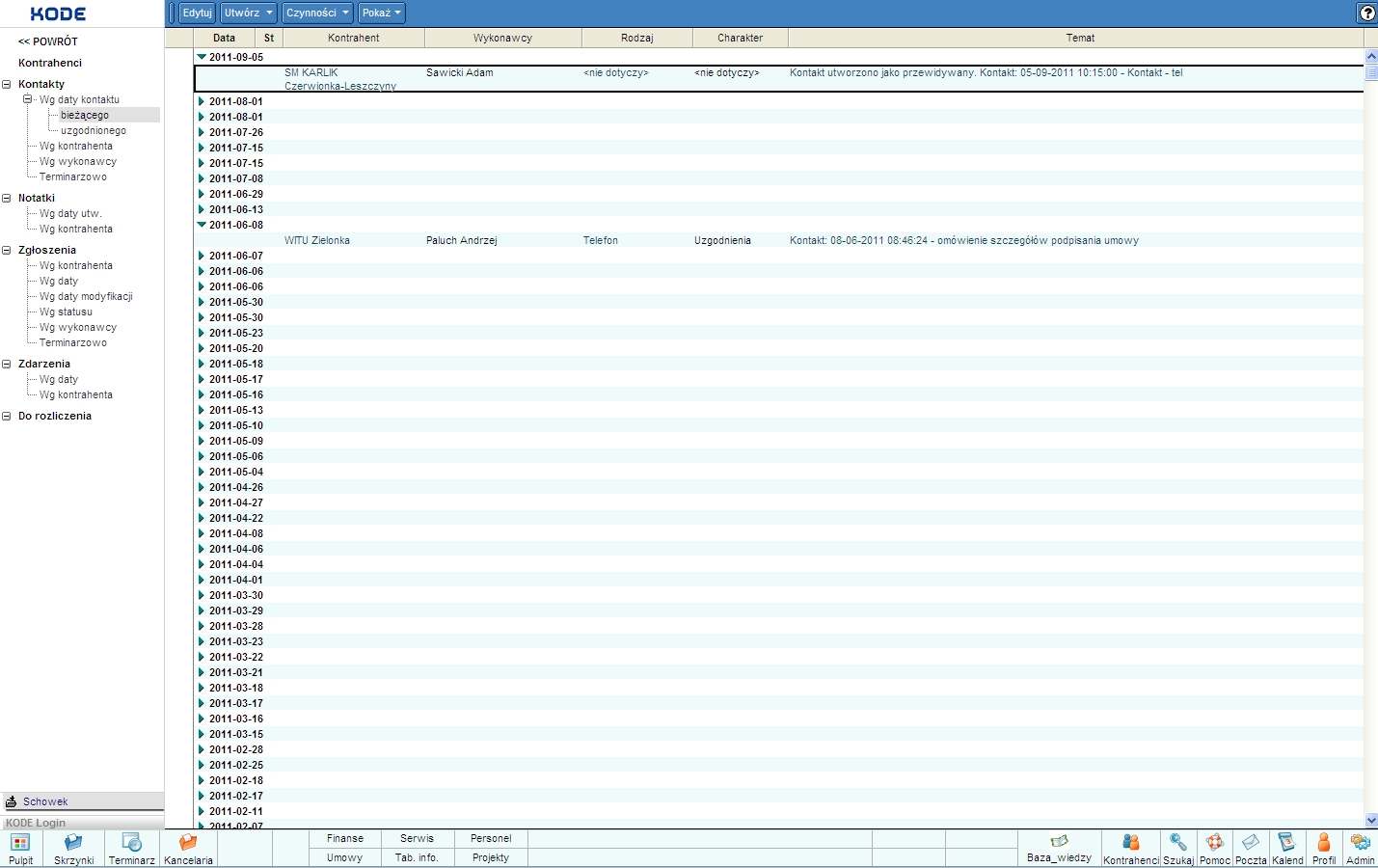The height and width of the screenshot is (868, 1378).
Task: Select Wg daty modyfikacji item
Action: point(86,296)
